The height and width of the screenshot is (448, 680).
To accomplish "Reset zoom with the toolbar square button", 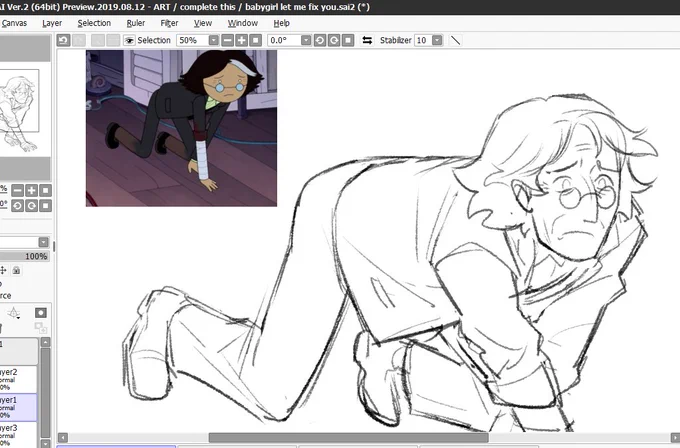I will [255, 40].
